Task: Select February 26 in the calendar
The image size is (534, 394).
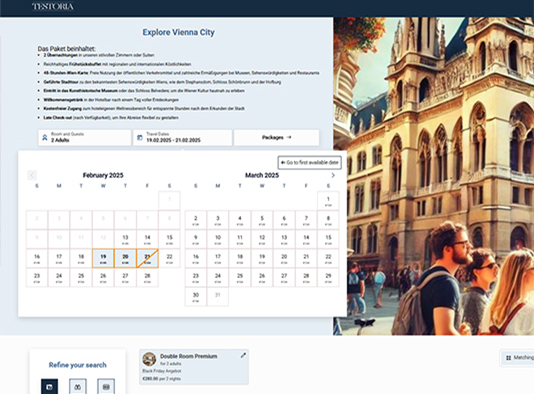Action: click(x=103, y=277)
